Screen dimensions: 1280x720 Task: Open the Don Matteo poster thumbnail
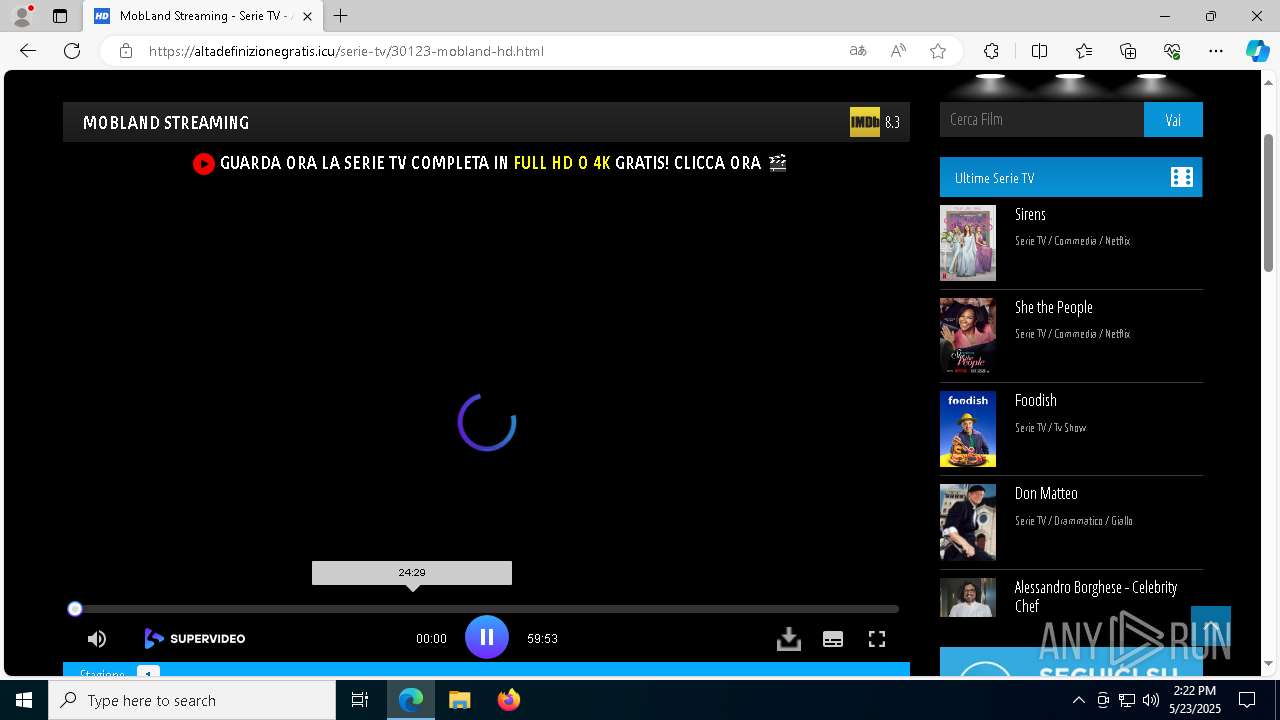968,522
